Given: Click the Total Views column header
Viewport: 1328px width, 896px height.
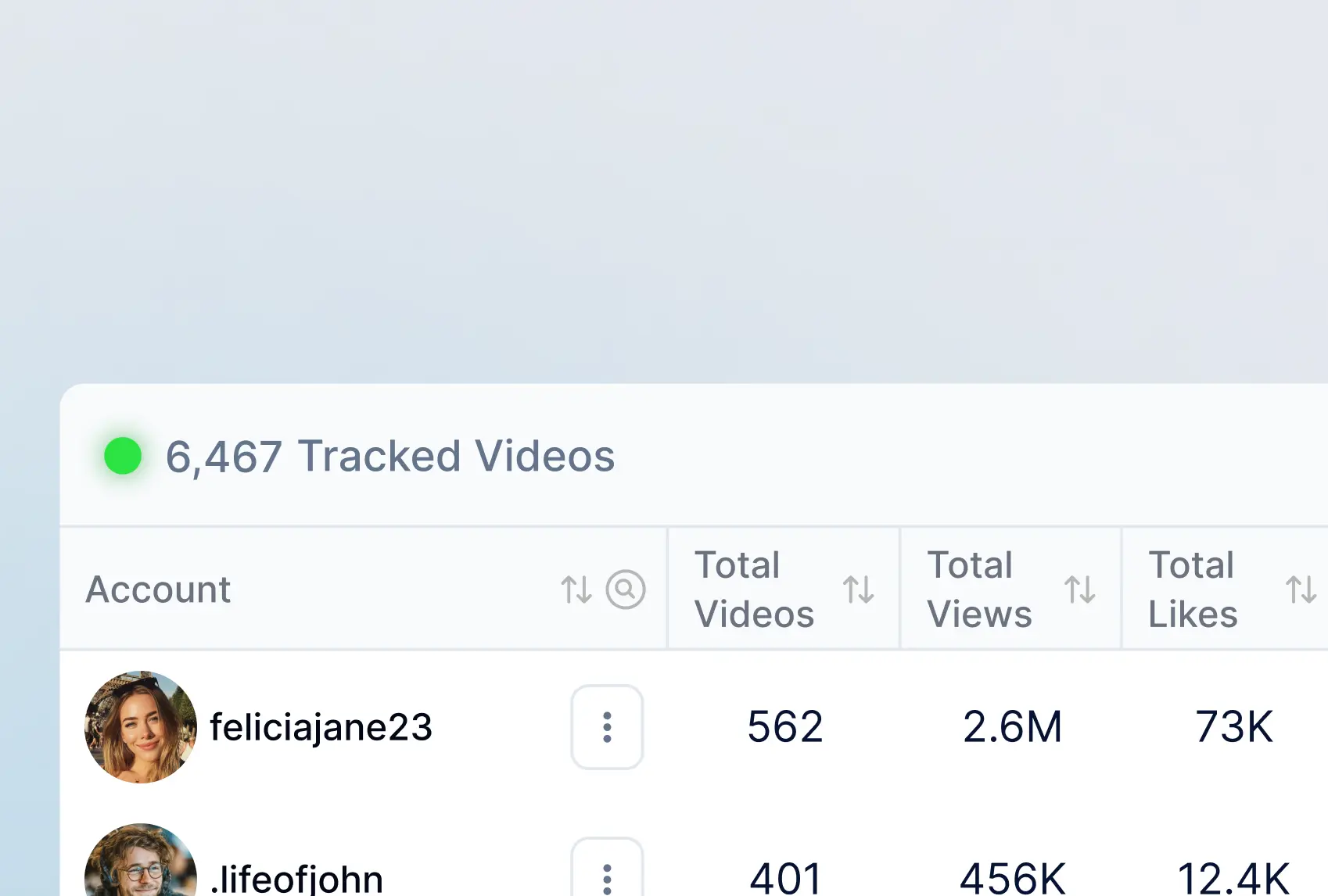Looking at the screenshot, I should point(978,590).
